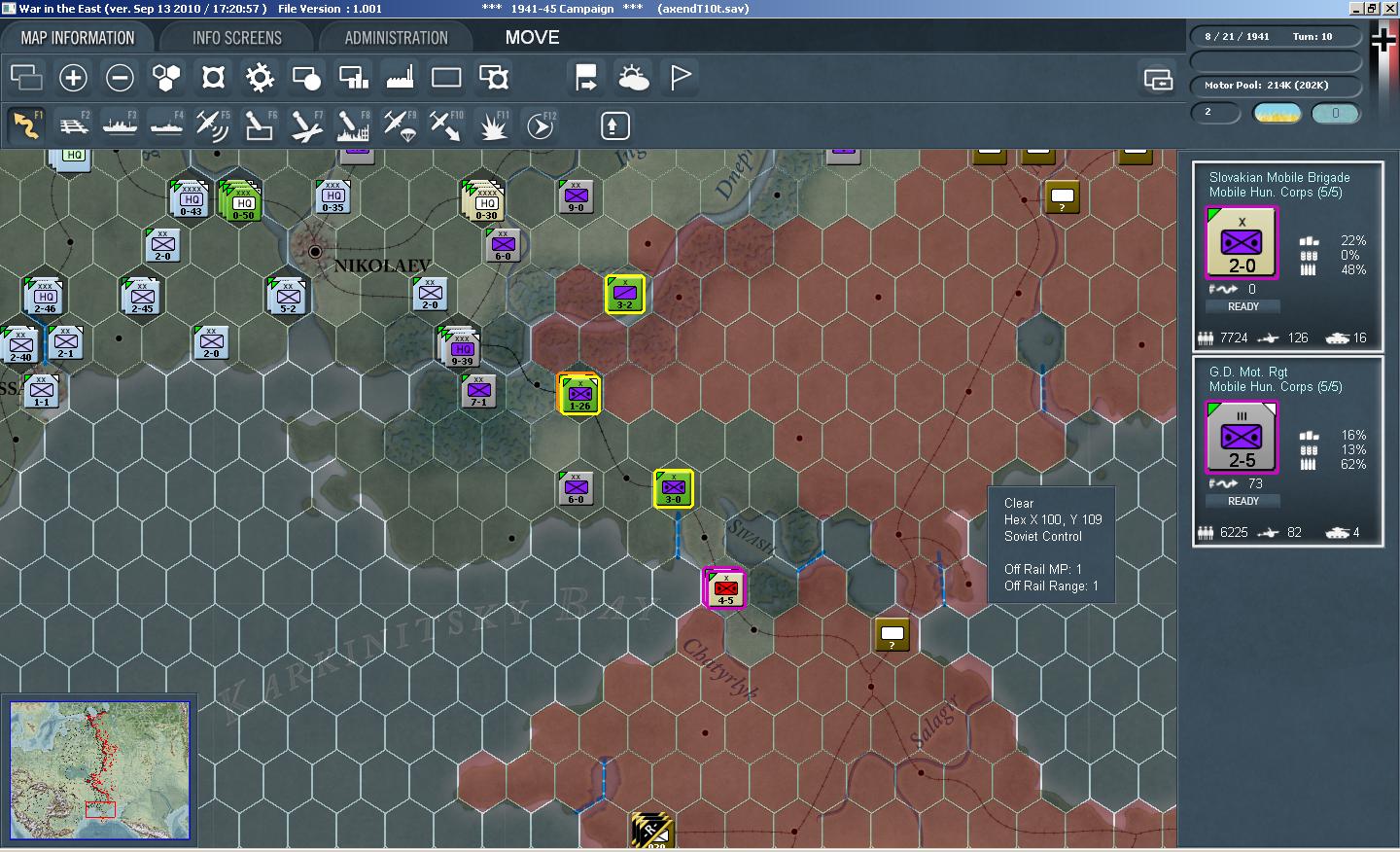Select Air Recon mode (F5) icon

click(213, 125)
